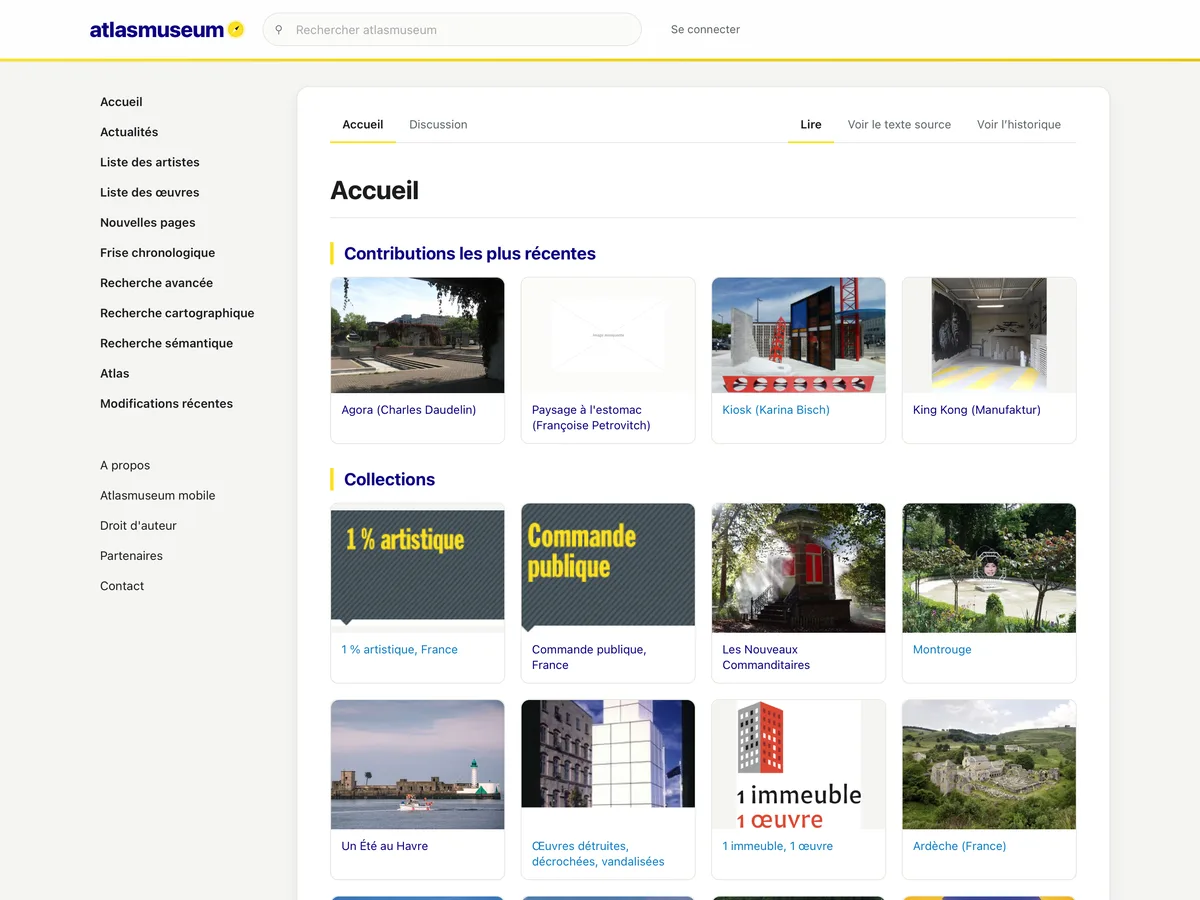The width and height of the screenshot is (1200, 900).
Task: Open Frise chronologique
Action: click(x=158, y=253)
